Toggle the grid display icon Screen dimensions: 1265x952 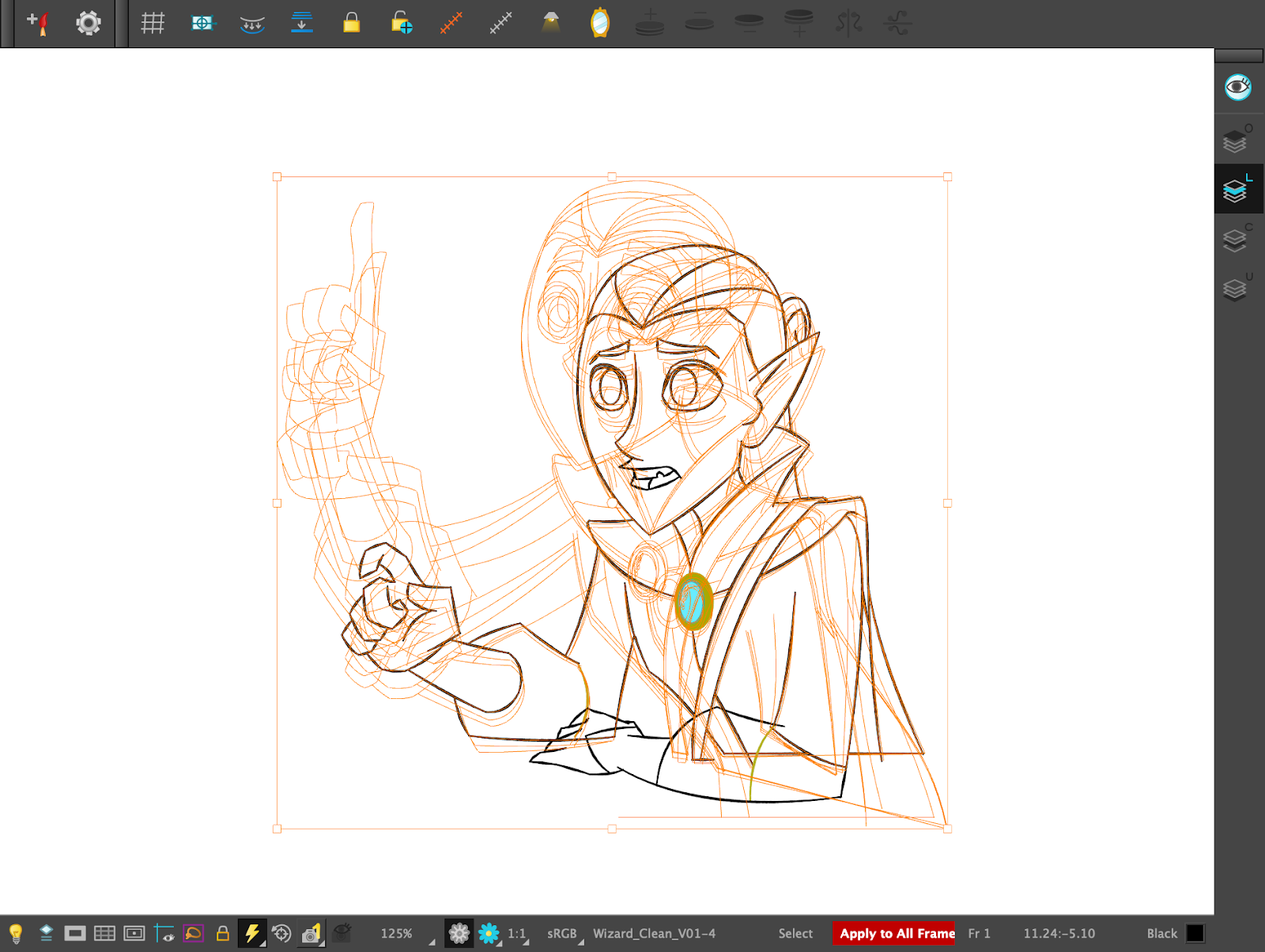click(153, 23)
